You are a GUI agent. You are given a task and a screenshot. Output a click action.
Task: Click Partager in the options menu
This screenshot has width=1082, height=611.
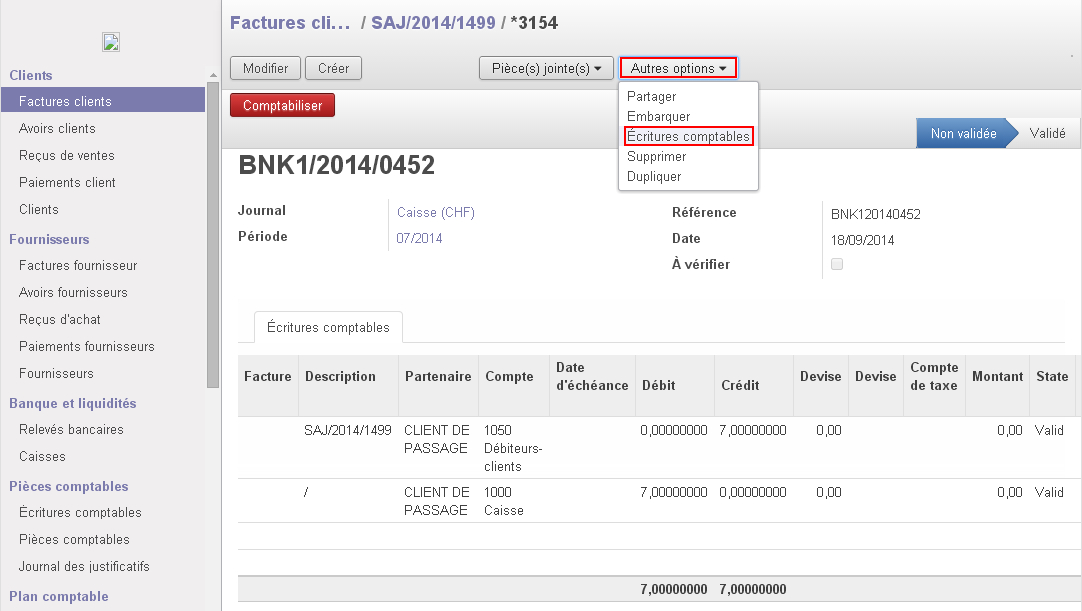[x=651, y=96]
